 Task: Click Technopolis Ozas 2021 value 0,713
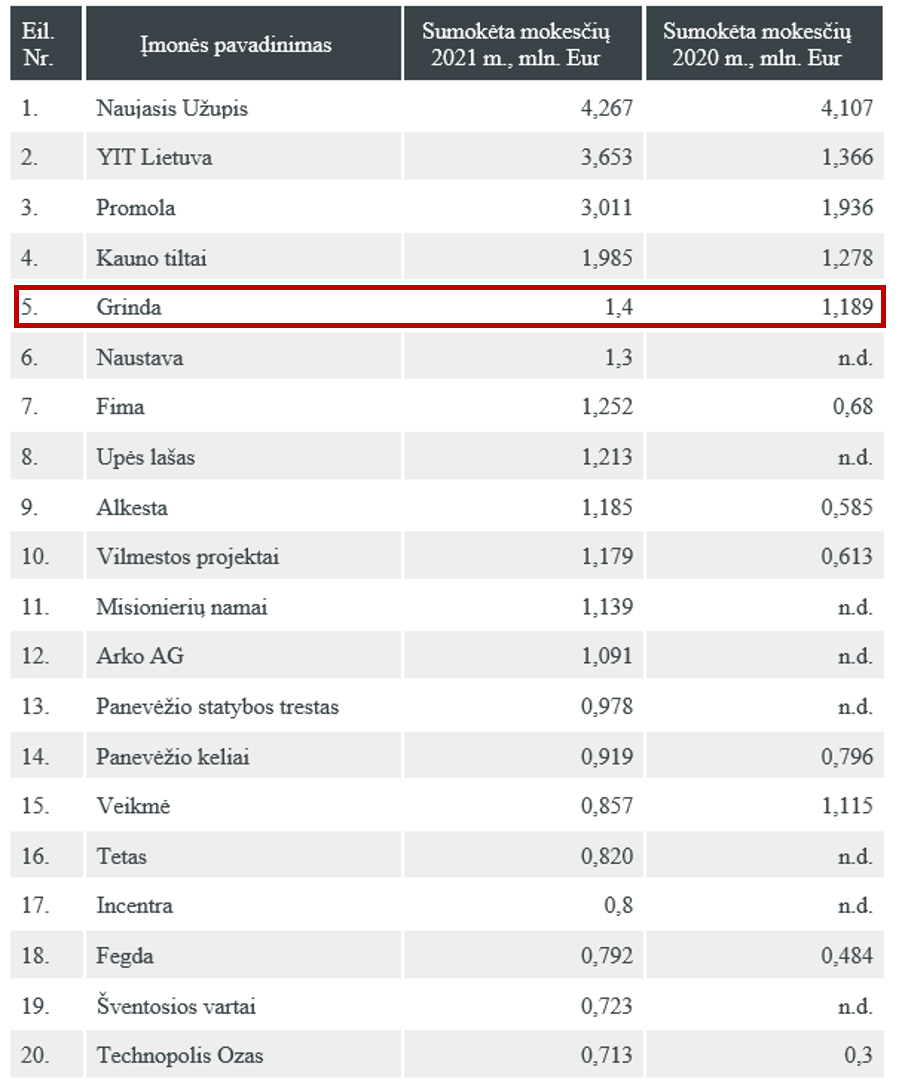tap(607, 1056)
